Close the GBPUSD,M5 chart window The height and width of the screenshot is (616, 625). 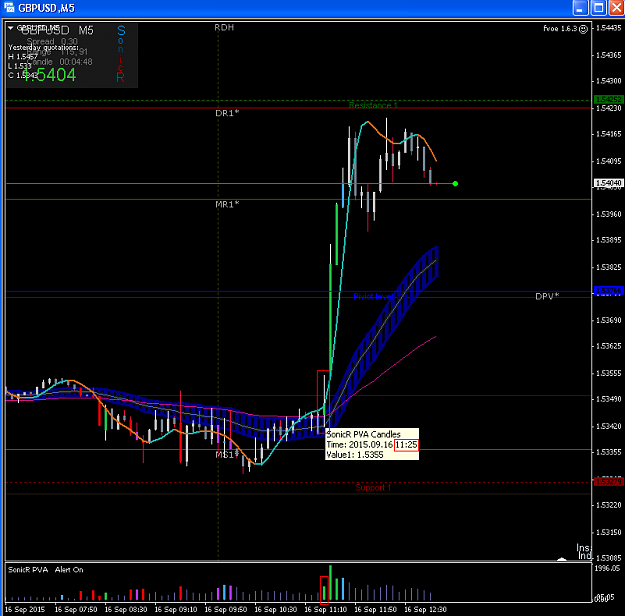click(x=616, y=8)
